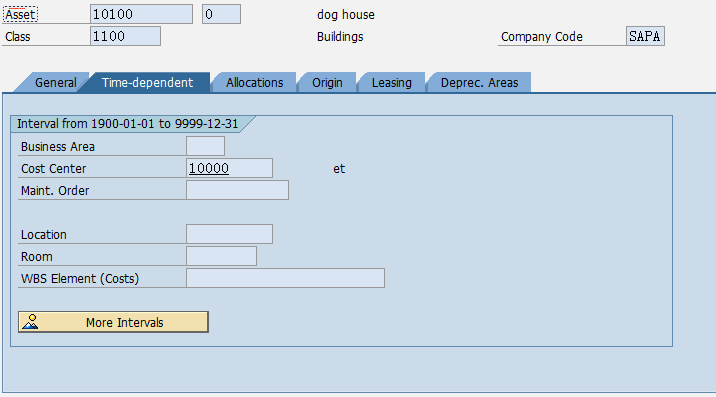Click the 'Buildings' class description

(x=340, y=37)
